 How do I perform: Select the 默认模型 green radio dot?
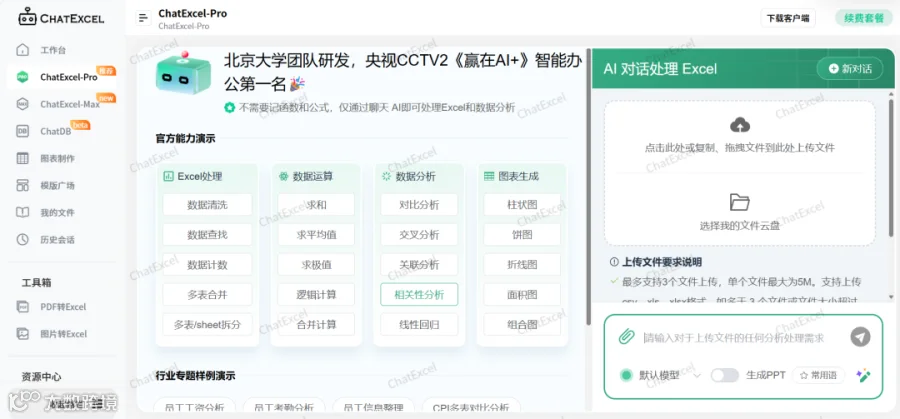point(626,375)
